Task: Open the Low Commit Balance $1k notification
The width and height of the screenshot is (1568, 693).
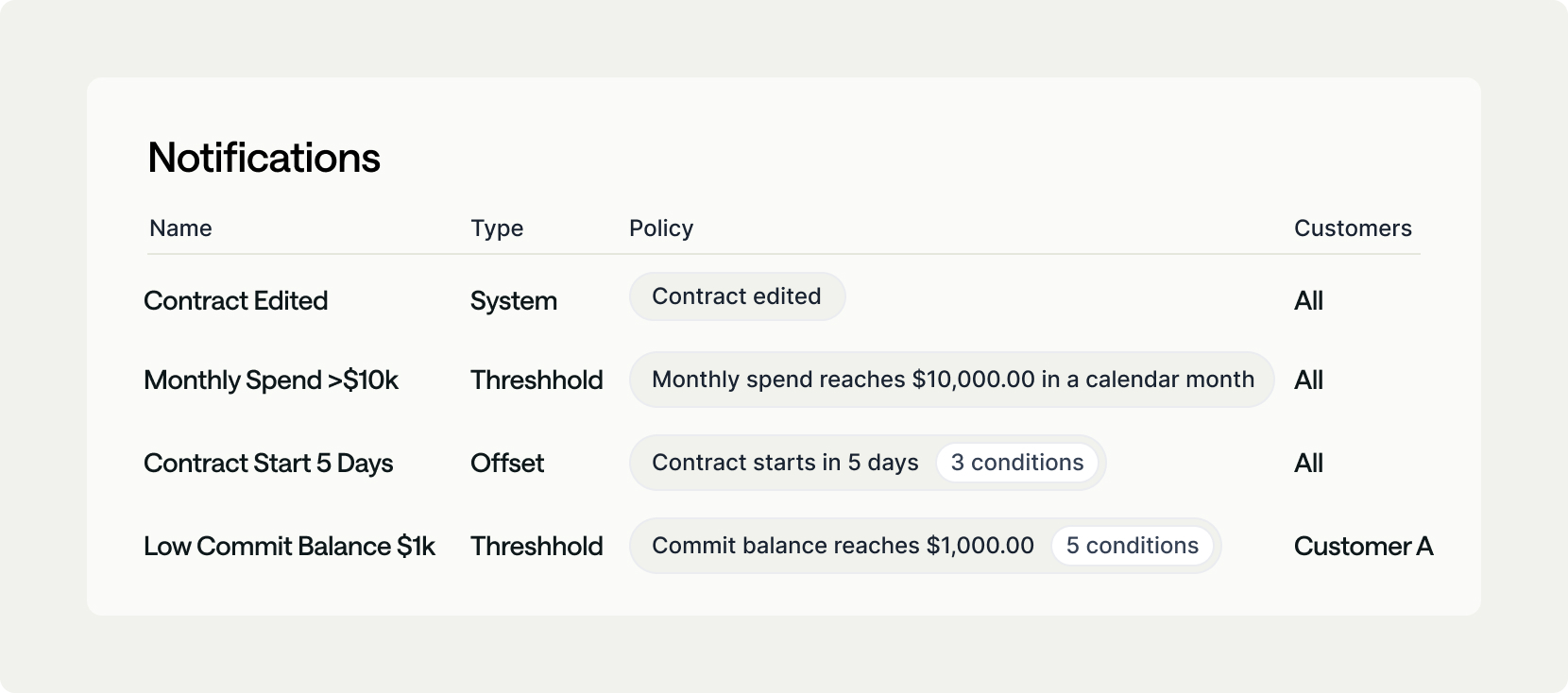Action: [289, 547]
